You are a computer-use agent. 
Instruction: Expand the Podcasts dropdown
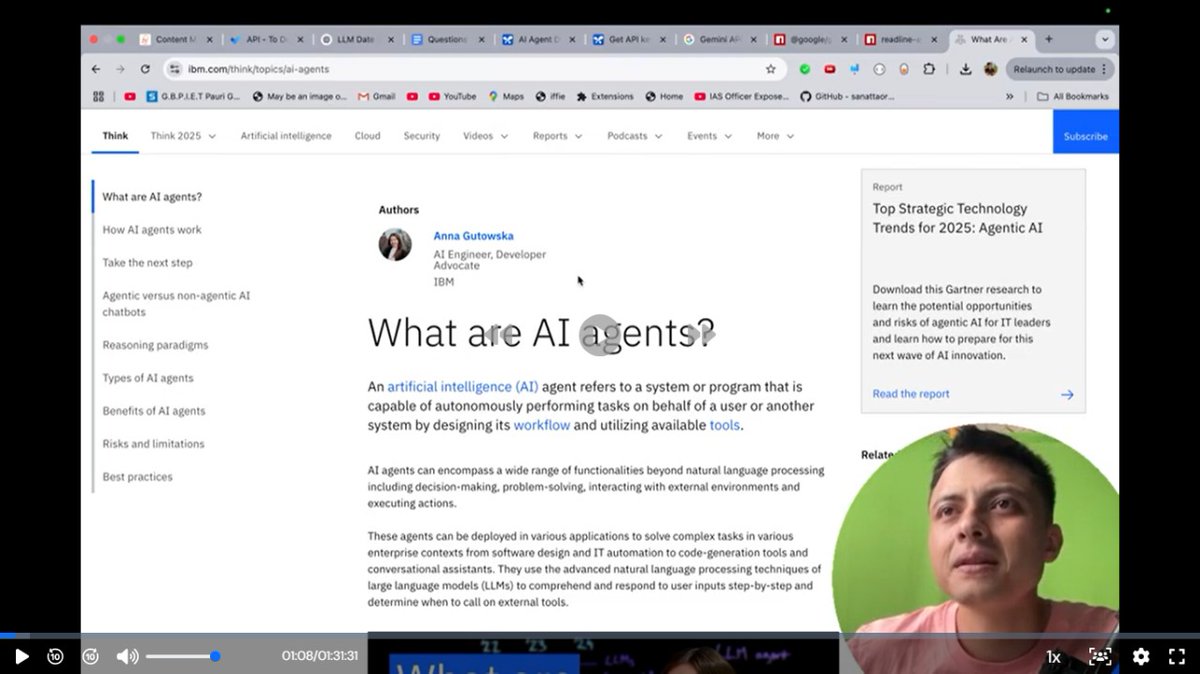635,136
